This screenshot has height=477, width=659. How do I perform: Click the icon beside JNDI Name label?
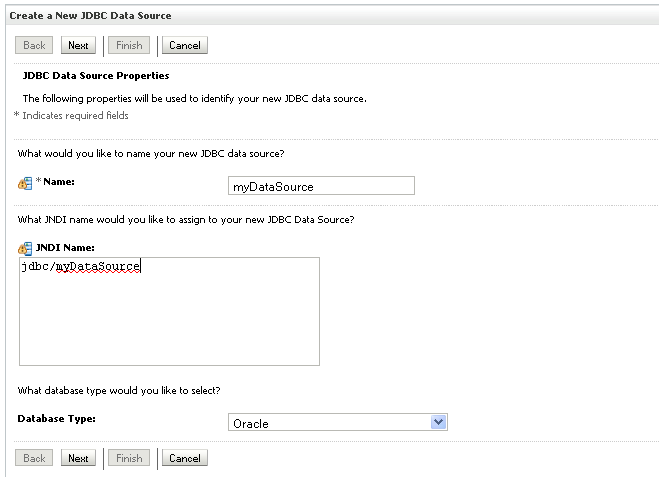coord(25,248)
